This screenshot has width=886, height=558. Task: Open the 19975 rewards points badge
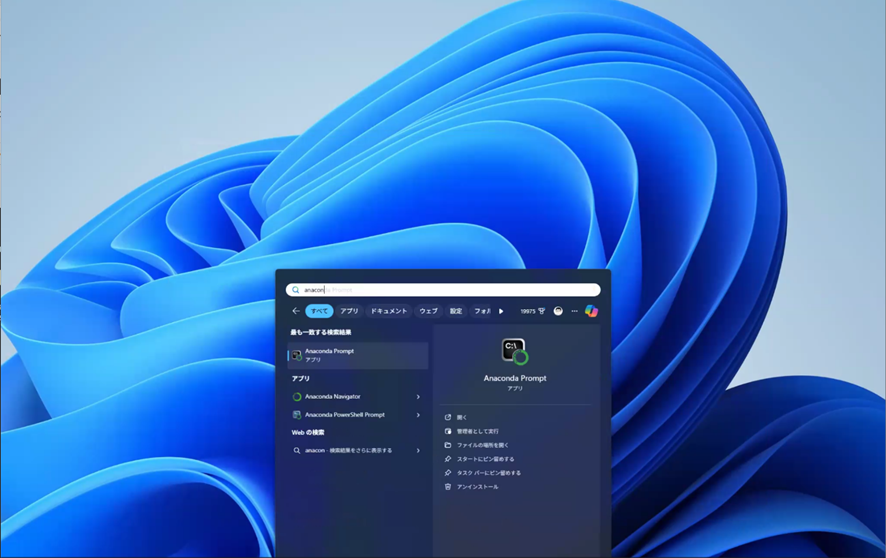click(532, 311)
